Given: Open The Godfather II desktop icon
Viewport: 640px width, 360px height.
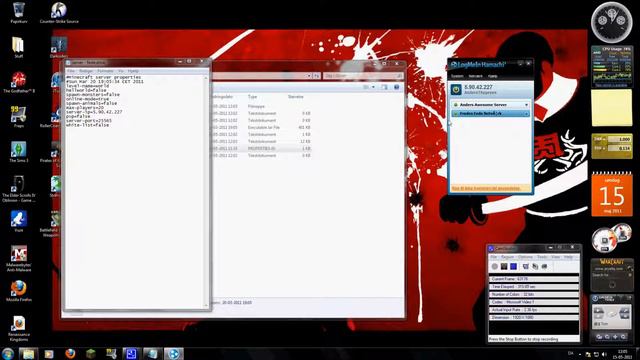Looking at the screenshot, I should pos(19,82).
